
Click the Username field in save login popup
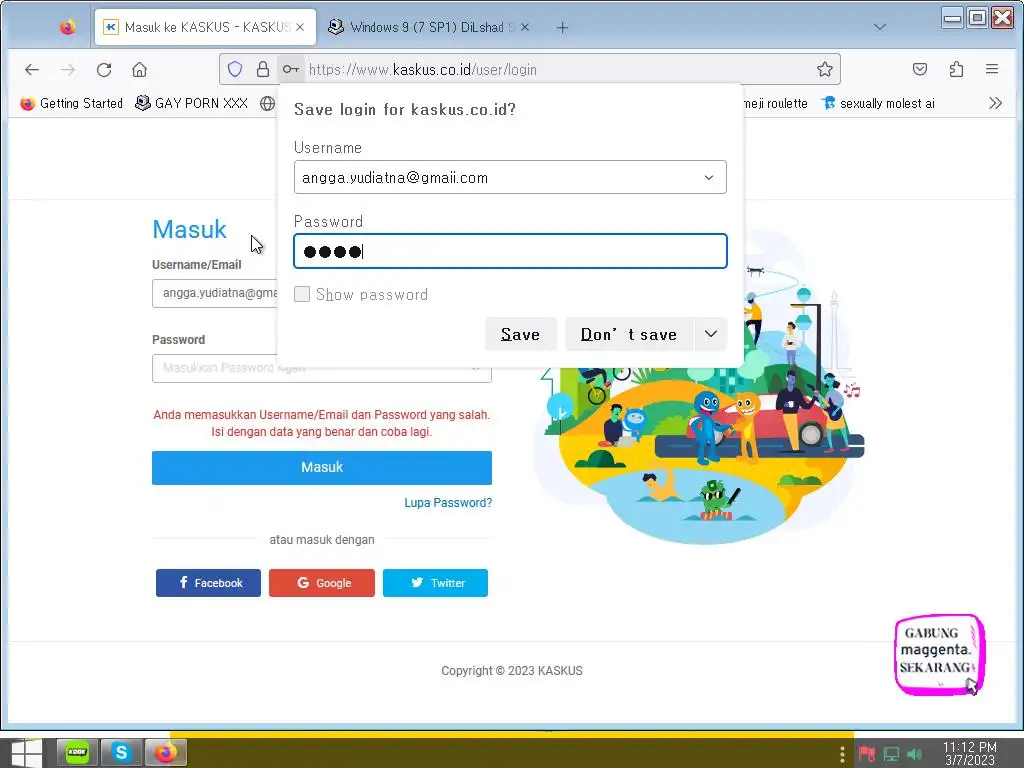510,177
